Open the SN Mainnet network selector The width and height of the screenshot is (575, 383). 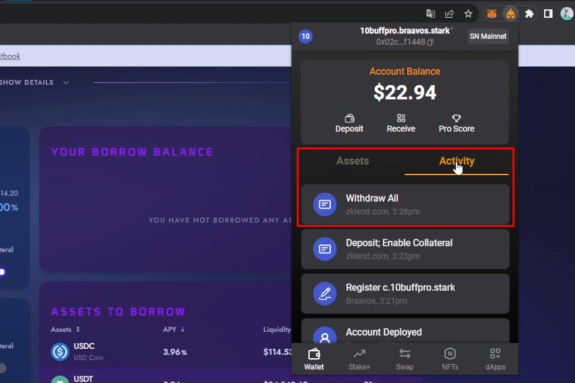tap(488, 36)
